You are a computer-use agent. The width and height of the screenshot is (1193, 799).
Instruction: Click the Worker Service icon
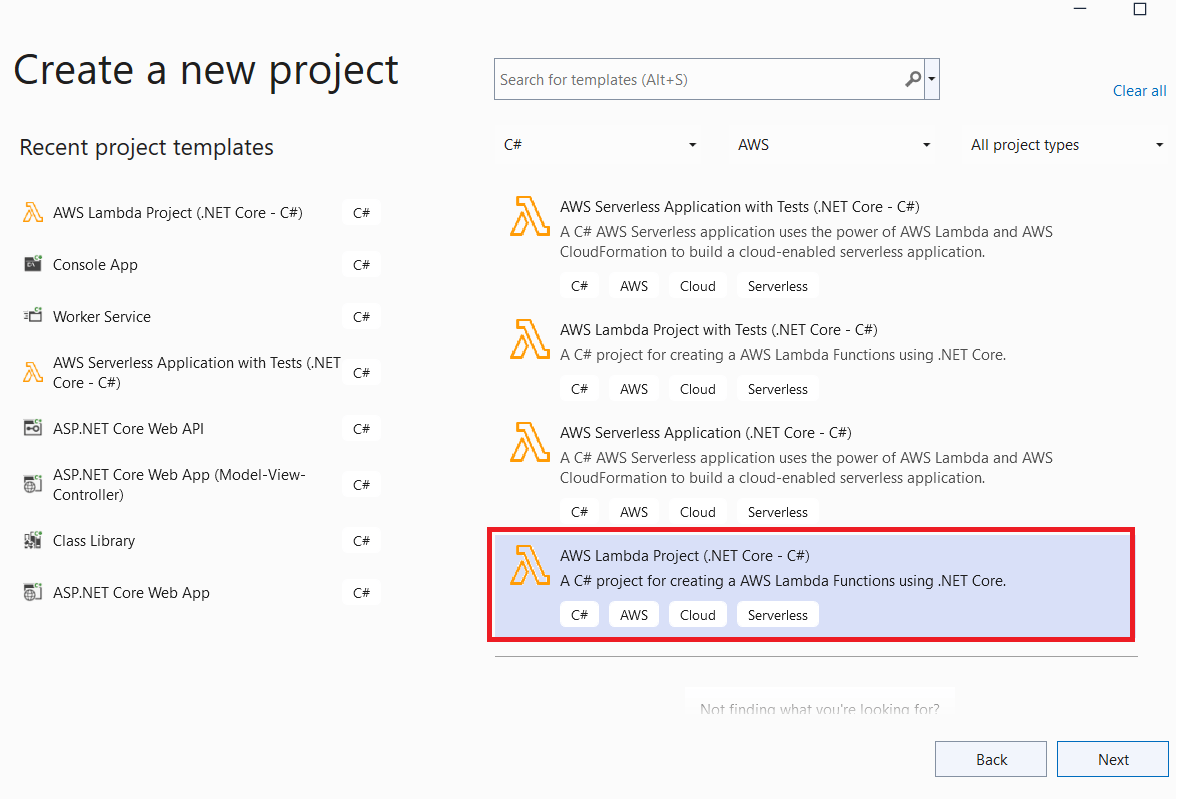(32, 316)
